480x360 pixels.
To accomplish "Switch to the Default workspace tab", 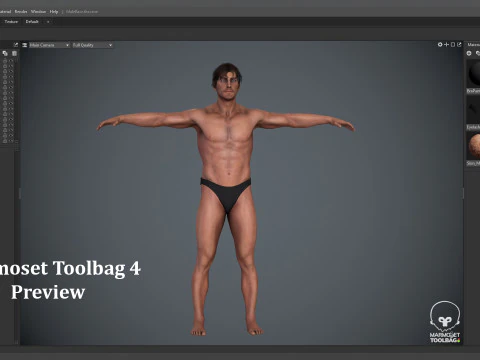I will coord(32,22).
